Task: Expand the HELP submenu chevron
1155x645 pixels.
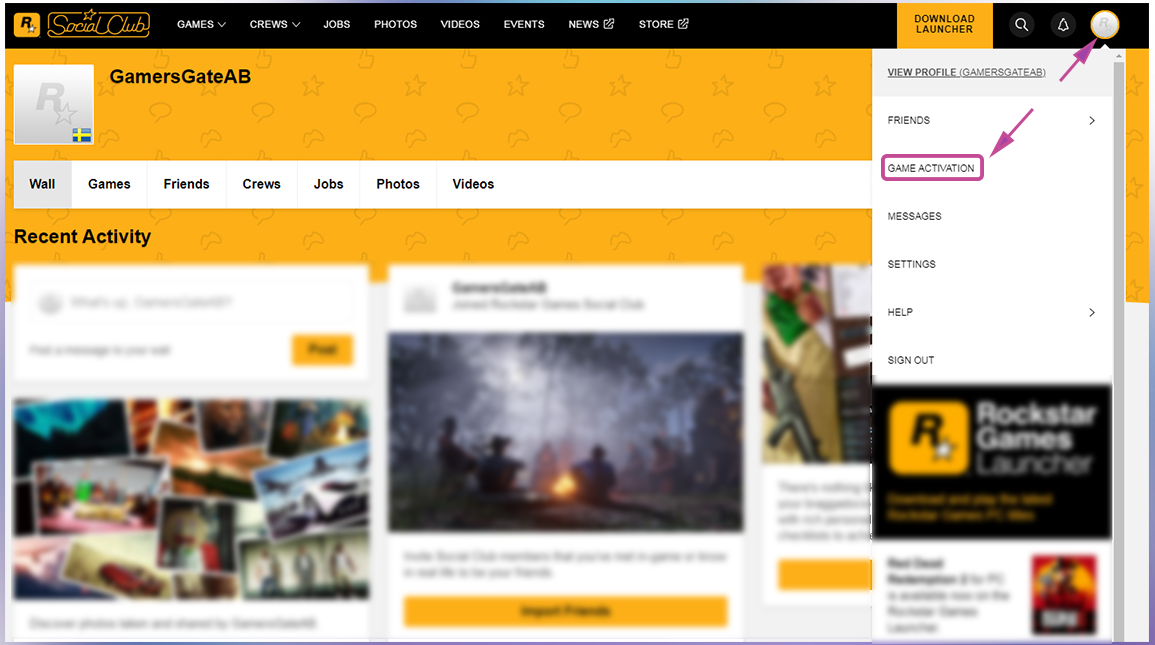Action: tap(1092, 312)
